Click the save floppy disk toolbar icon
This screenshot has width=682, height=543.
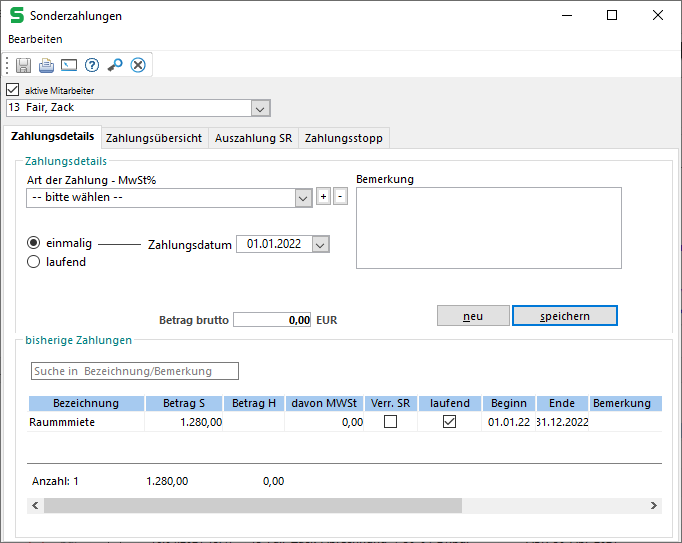tap(24, 66)
